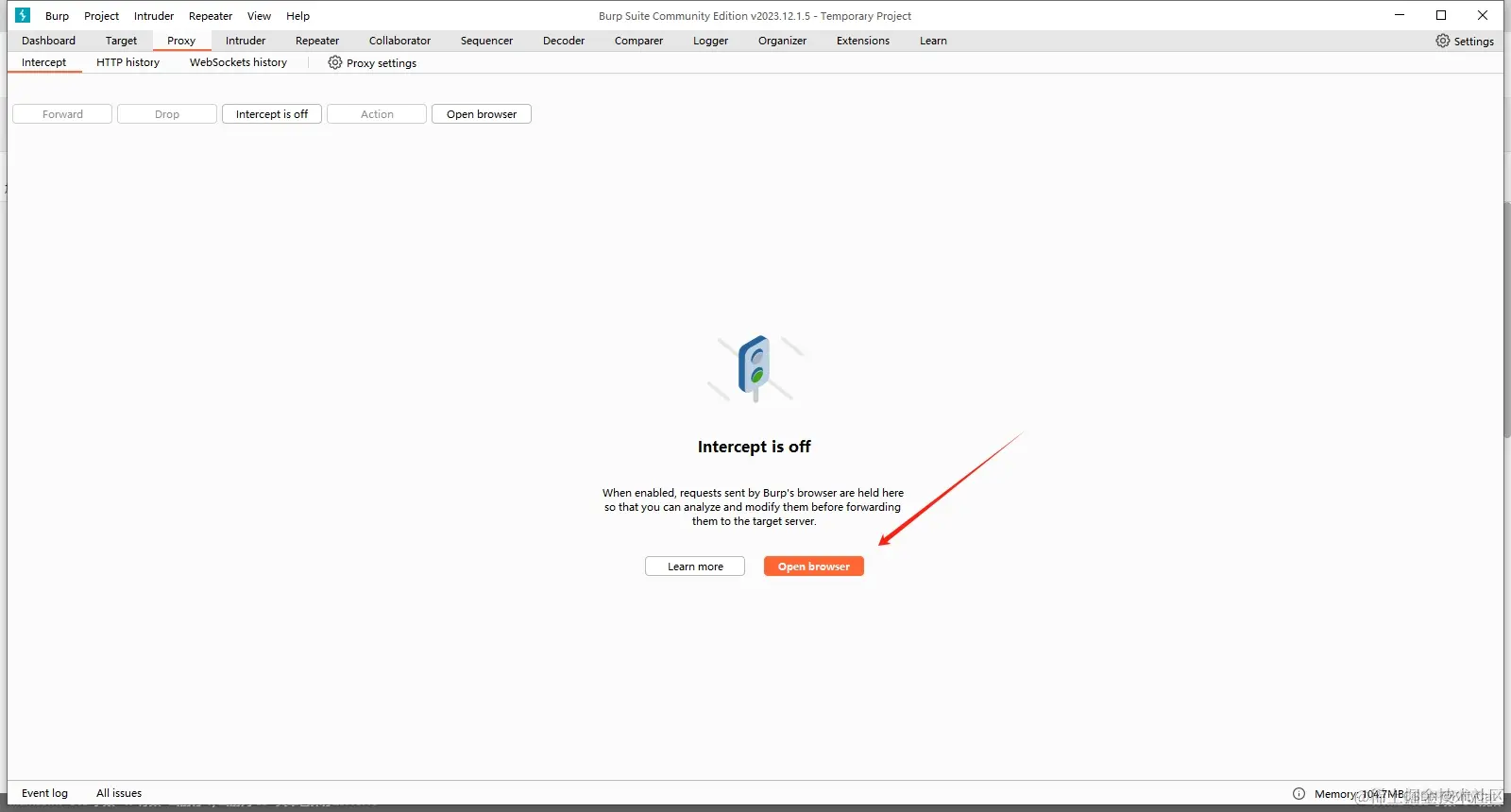Image resolution: width=1511 pixels, height=812 pixels.
Task: Open the Project menu
Action: pos(101,16)
